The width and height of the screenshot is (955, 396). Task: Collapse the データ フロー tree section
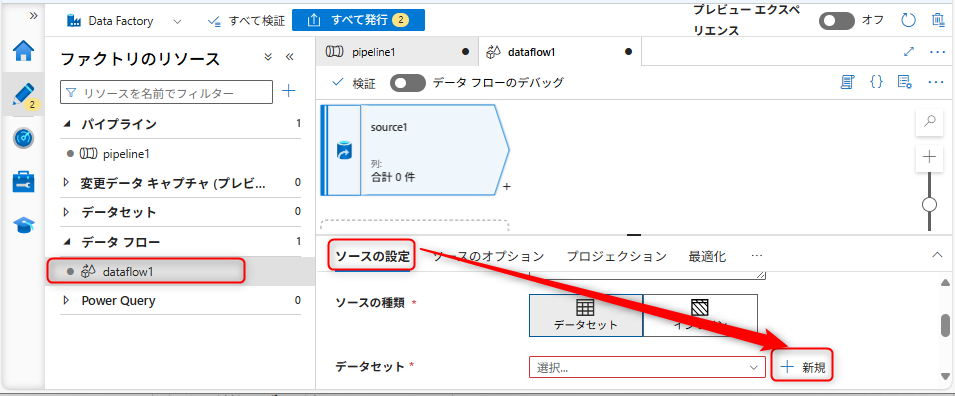[x=66, y=242]
